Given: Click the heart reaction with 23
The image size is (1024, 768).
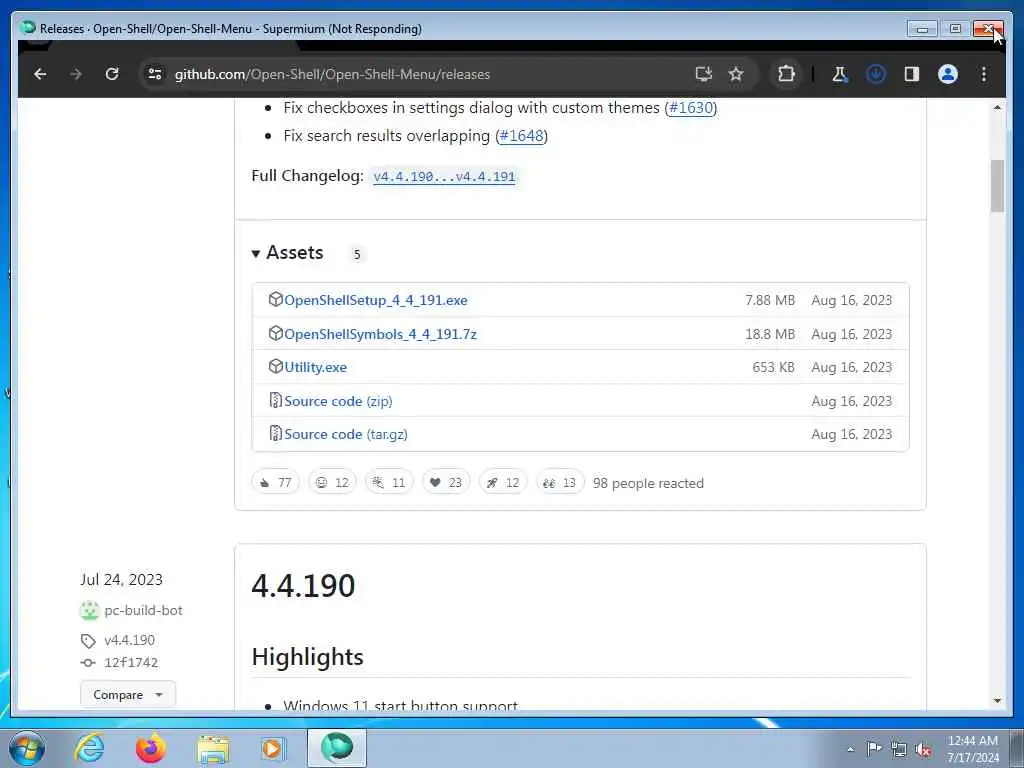Looking at the screenshot, I should (x=446, y=483).
